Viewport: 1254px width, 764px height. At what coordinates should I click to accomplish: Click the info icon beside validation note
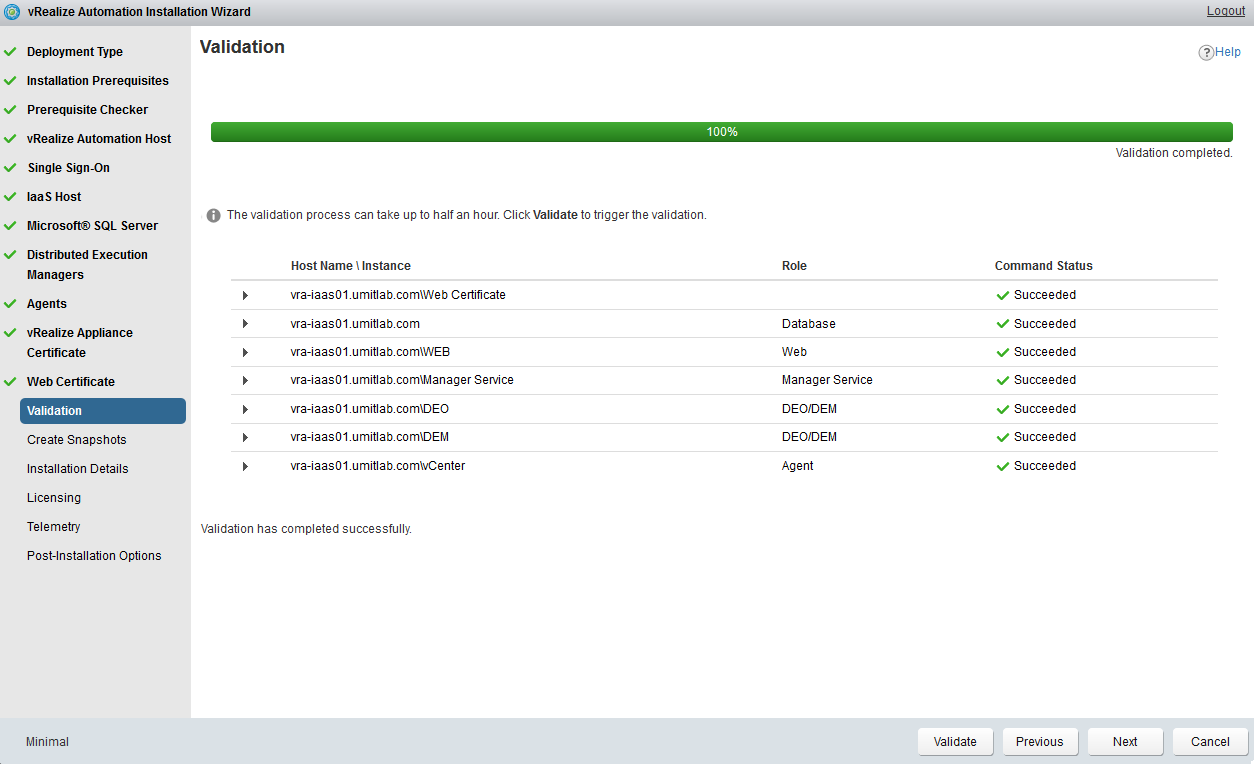tap(213, 215)
